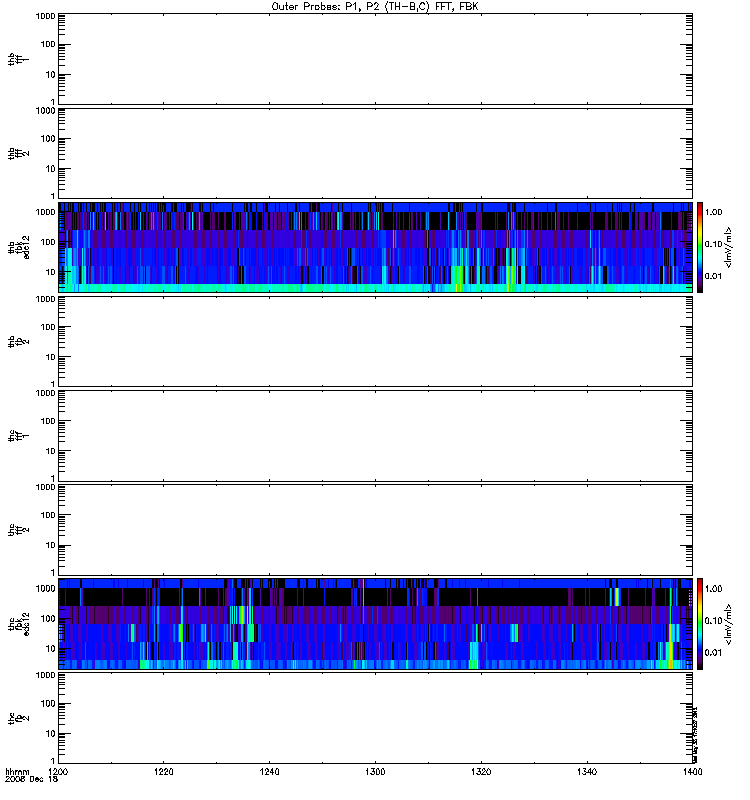Select the "thc fp 2" axis label
The height and width of the screenshot is (800, 750).
tap(18, 718)
